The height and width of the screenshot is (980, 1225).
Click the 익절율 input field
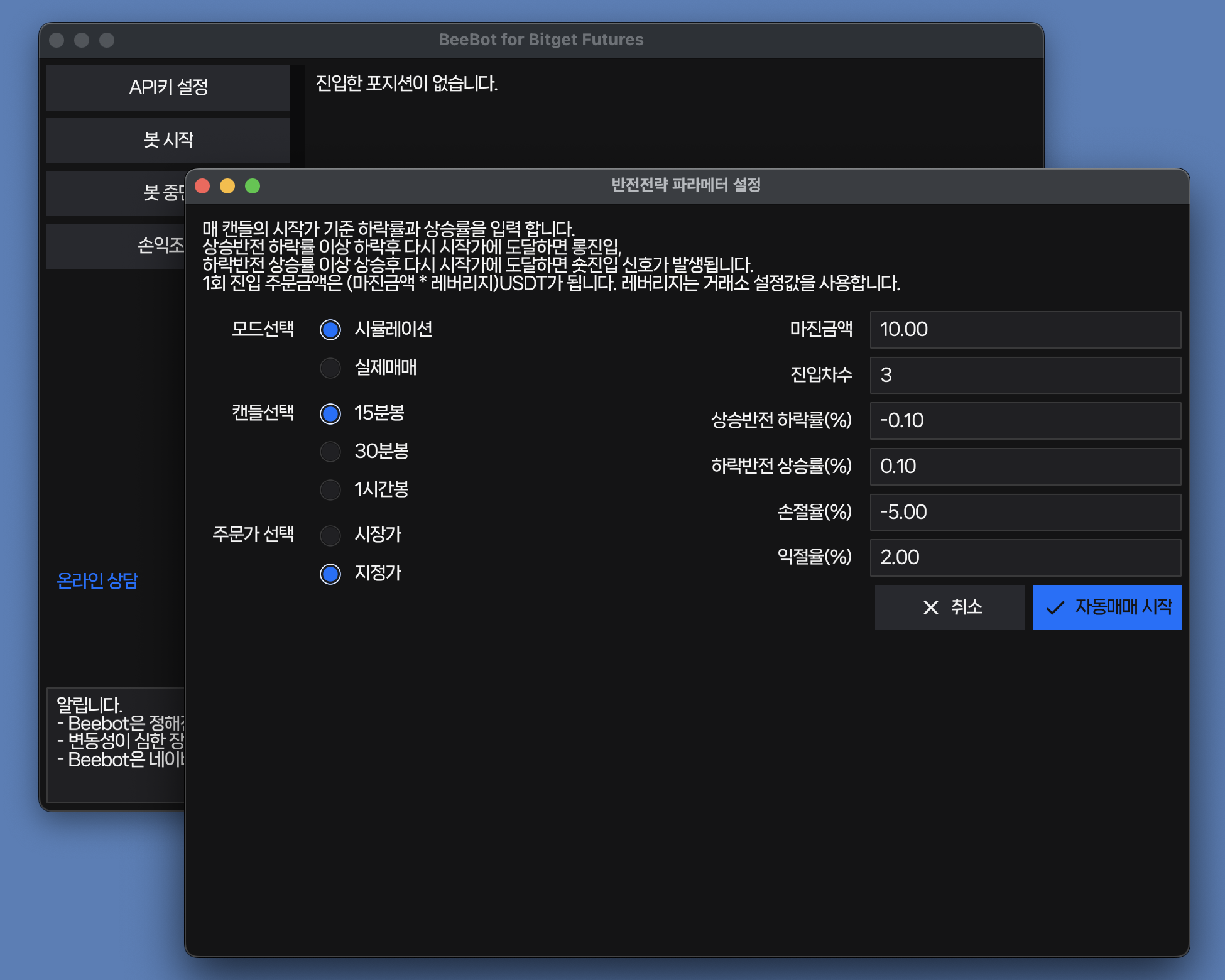(1025, 558)
